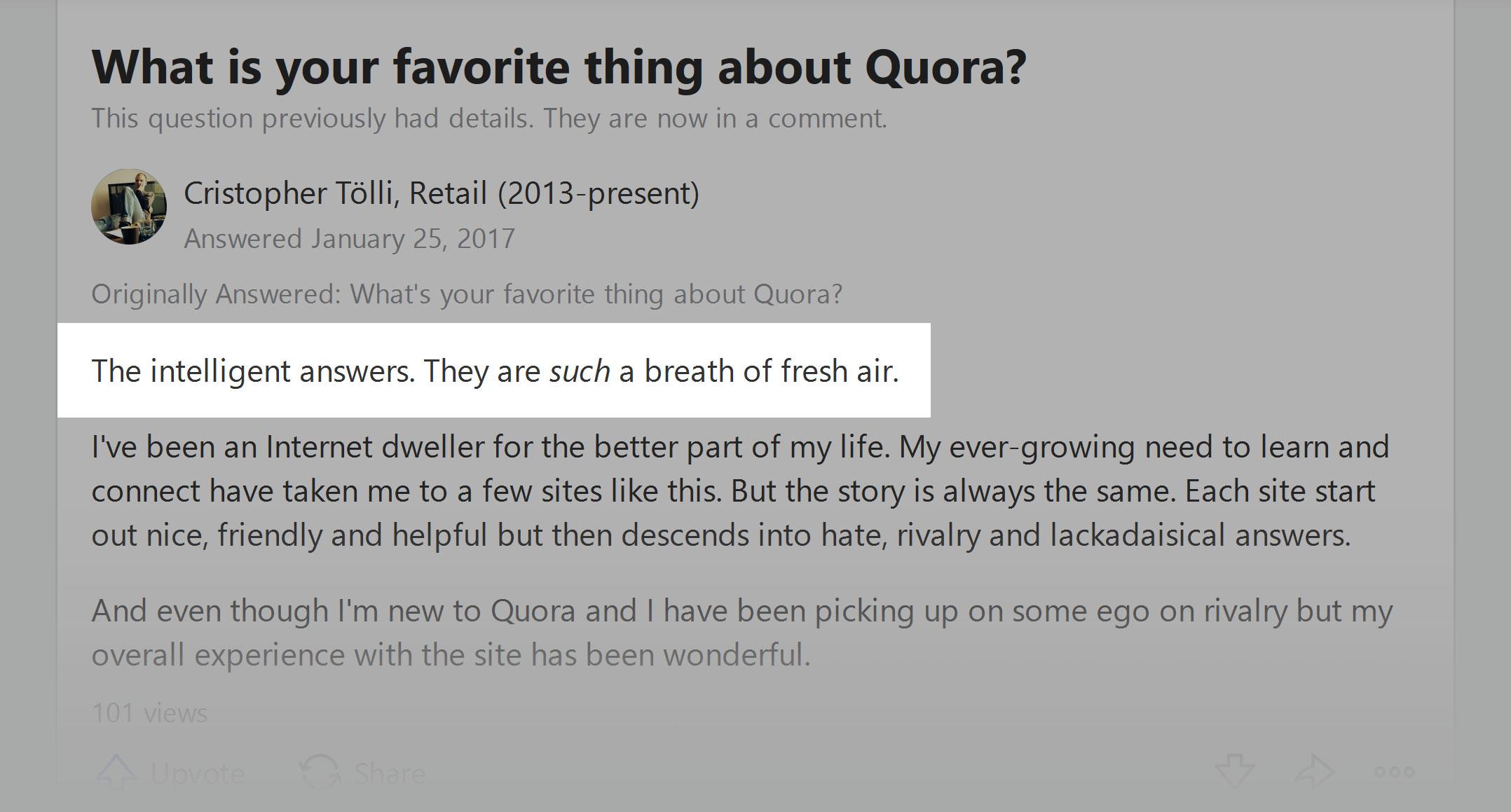Click the italic word such
Image resolution: width=1511 pixels, height=812 pixels.
(x=580, y=372)
